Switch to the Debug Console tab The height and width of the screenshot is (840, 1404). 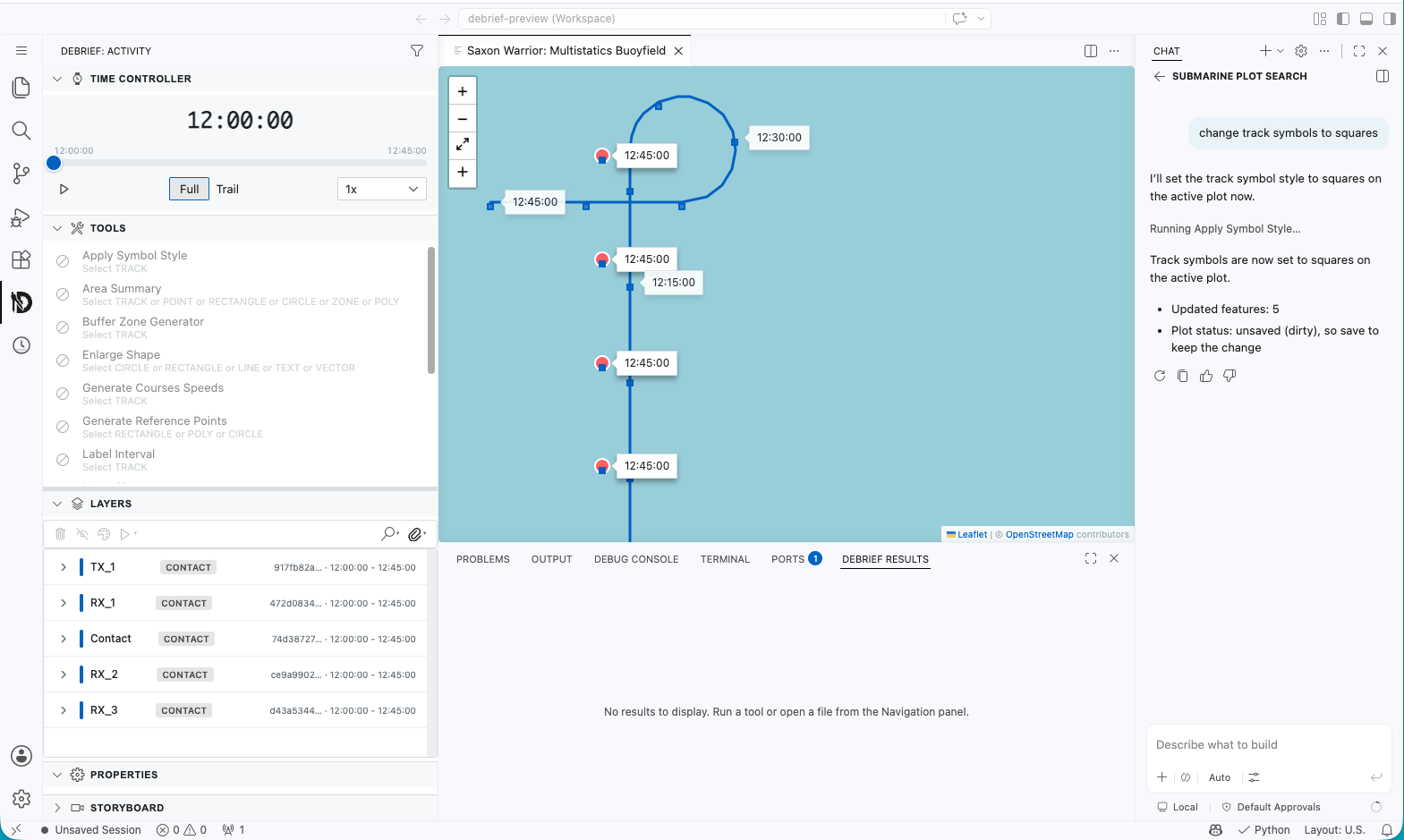point(636,559)
